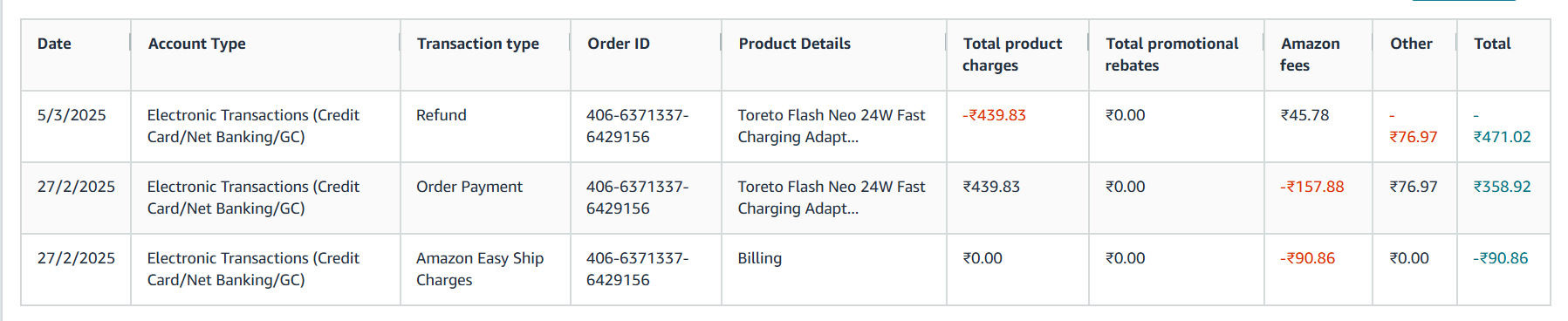This screenshot has width=1568, height=321.
Task: Click the -₹90.86 total amount
Action: point(1501,258)
